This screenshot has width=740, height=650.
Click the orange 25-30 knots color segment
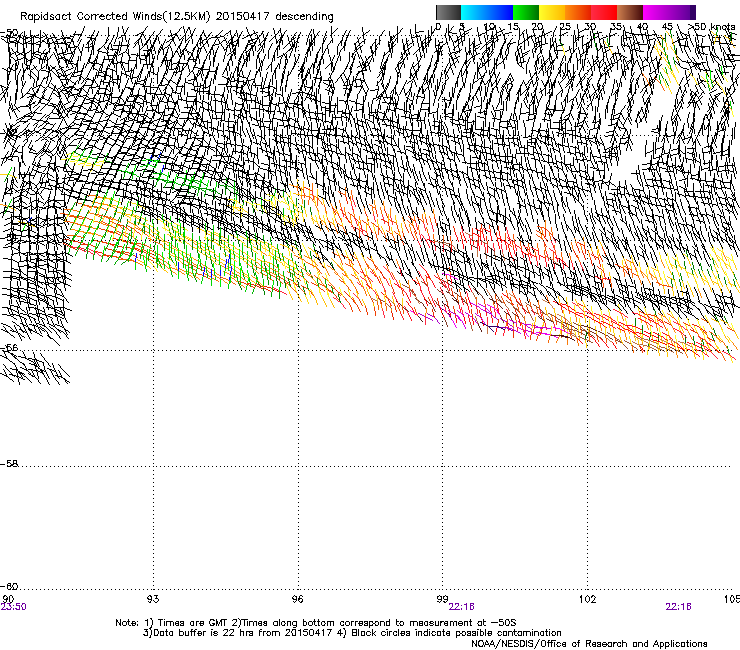578,12
